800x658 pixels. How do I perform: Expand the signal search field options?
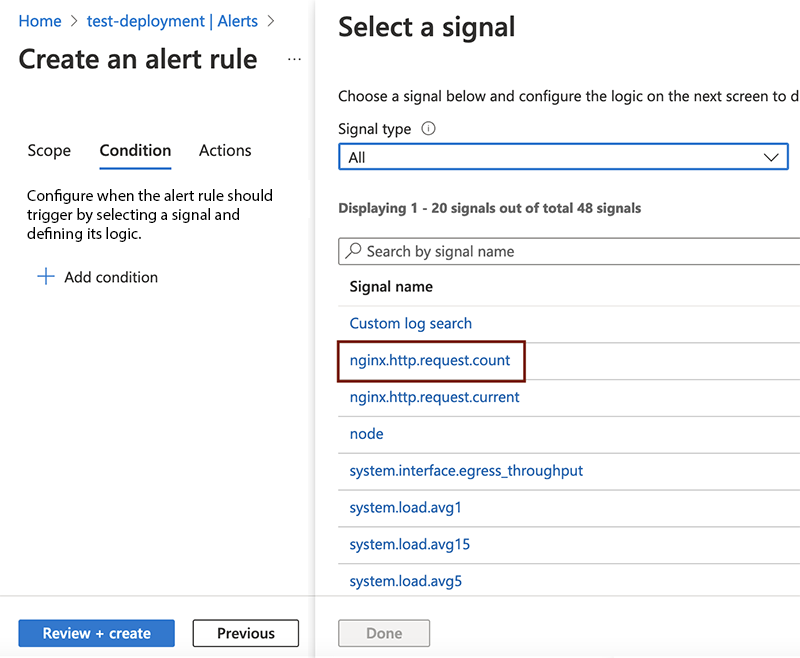pos(560,251)
